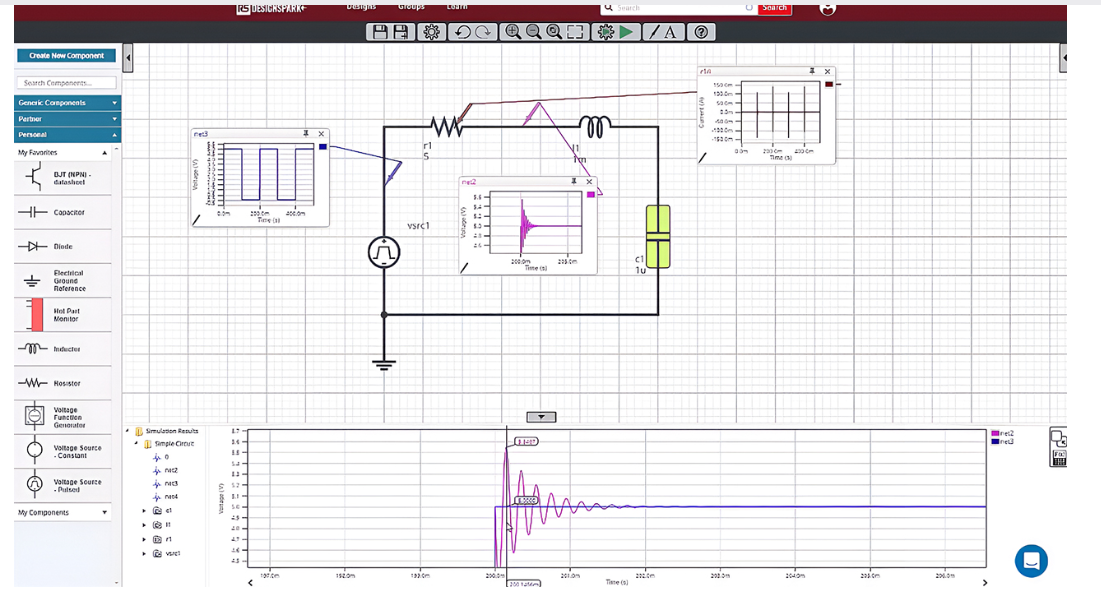This screenshot has height=598, width=1101.
Task: Select net4 in the simulation results tree
Action: coord(171,496)
